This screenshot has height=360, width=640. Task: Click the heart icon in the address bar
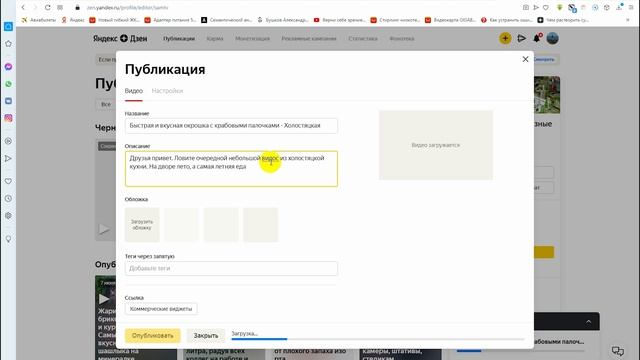click(x=546, y=7)
